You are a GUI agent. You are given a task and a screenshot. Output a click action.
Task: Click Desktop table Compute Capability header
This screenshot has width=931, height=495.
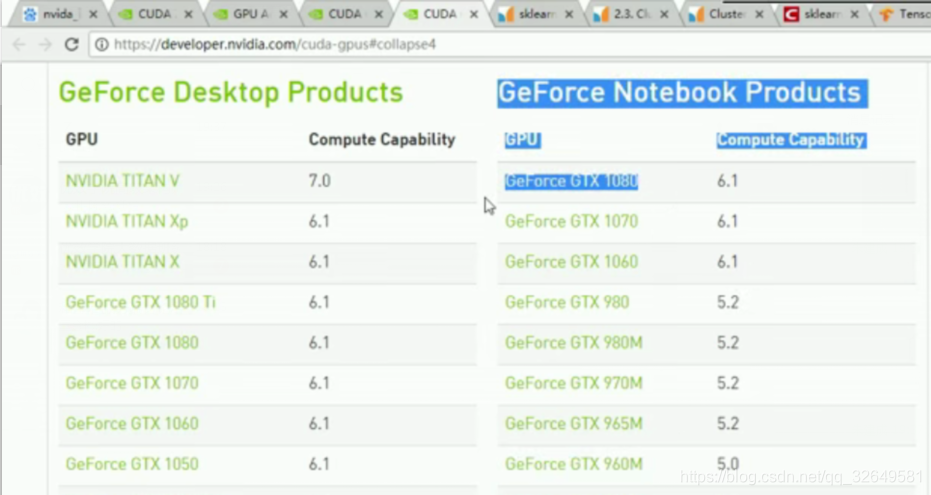[382, 139]
